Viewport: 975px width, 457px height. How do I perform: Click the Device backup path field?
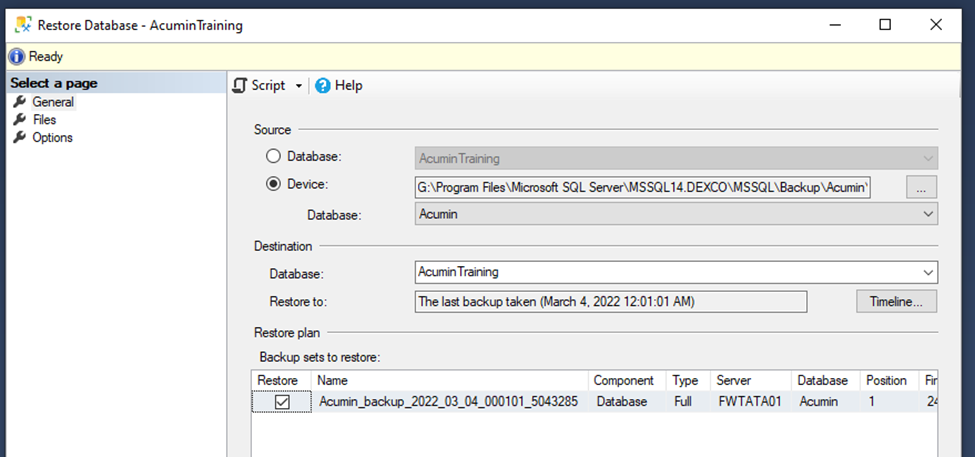[643, 187]
